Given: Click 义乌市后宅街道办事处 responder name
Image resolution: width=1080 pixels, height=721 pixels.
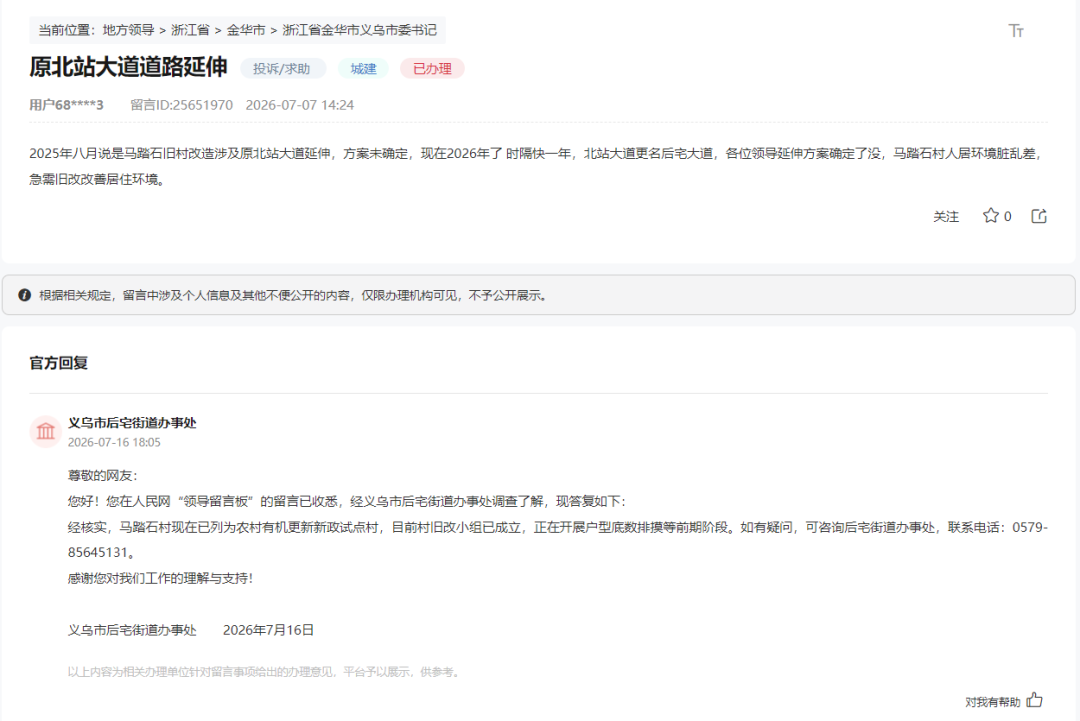Looking at the screenshot, I should click(132, 423).
